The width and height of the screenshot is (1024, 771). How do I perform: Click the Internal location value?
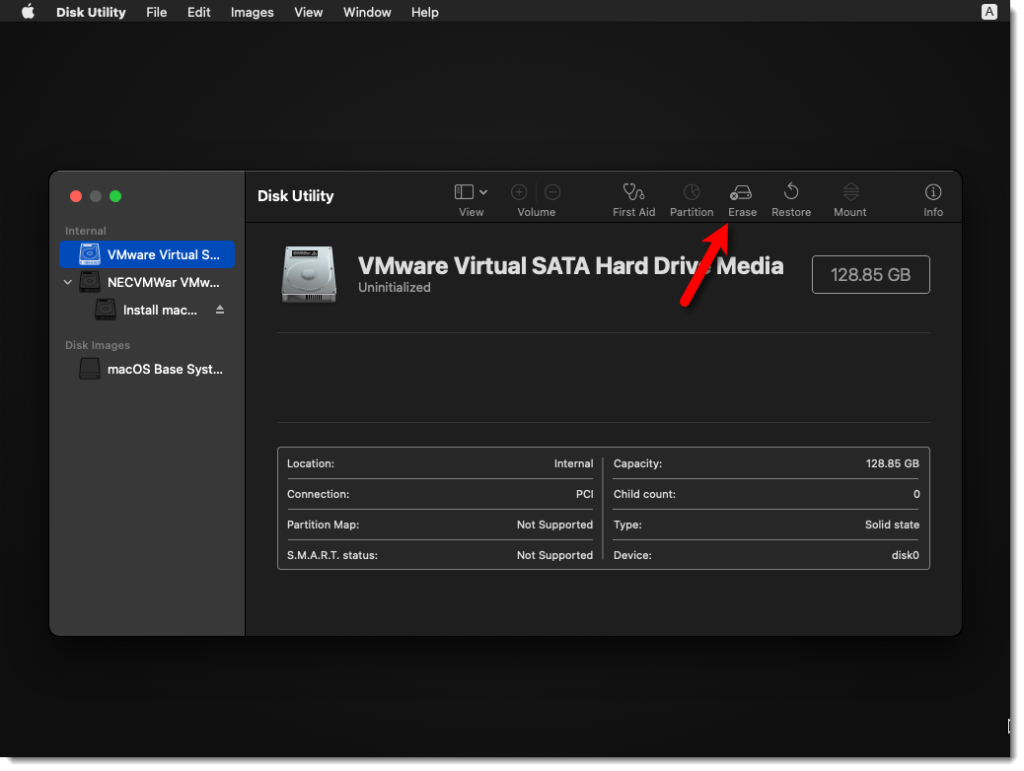tap(573, 464)
